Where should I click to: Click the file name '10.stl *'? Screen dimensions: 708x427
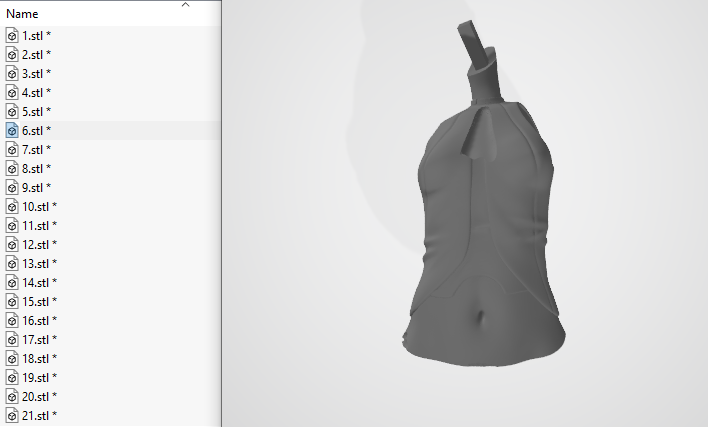[x=40, y=206]
